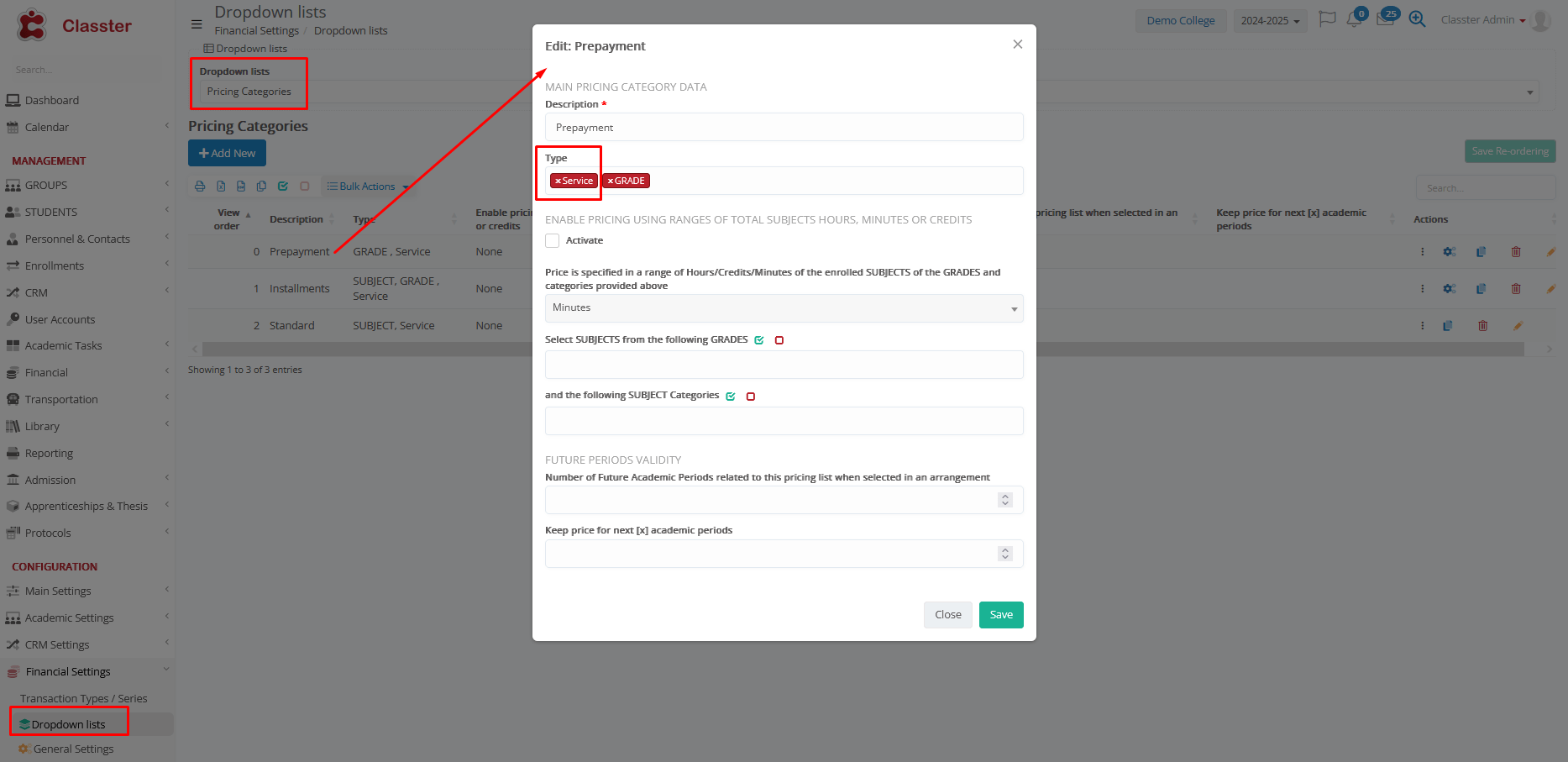Click the Save button in dialog
The height and width of the screenshot is (762, 1568).
1000,615
